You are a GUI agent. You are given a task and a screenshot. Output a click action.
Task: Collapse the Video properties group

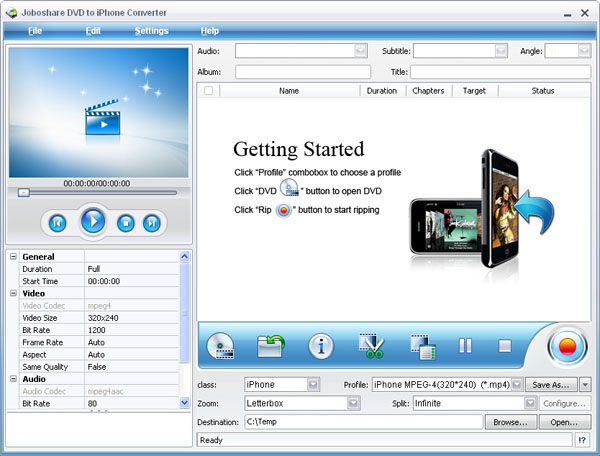coord(13,293)
